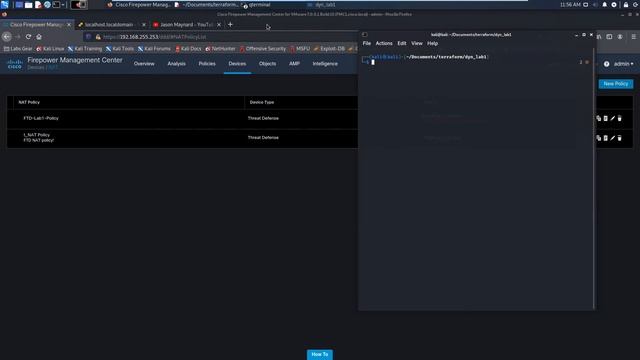Delete the L_NAT Policy with trash icon
Viewport: 640px width, 360px height.
click(x=620, y=138)
